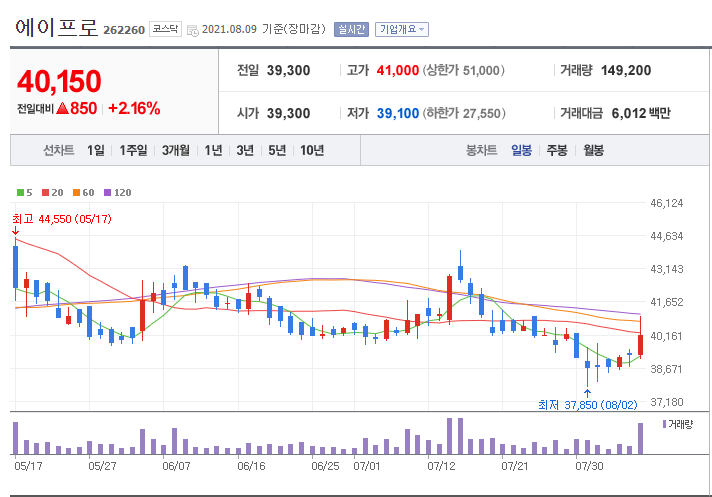
Task: Click the 05/17 date axis label
Action: point(28,466)
